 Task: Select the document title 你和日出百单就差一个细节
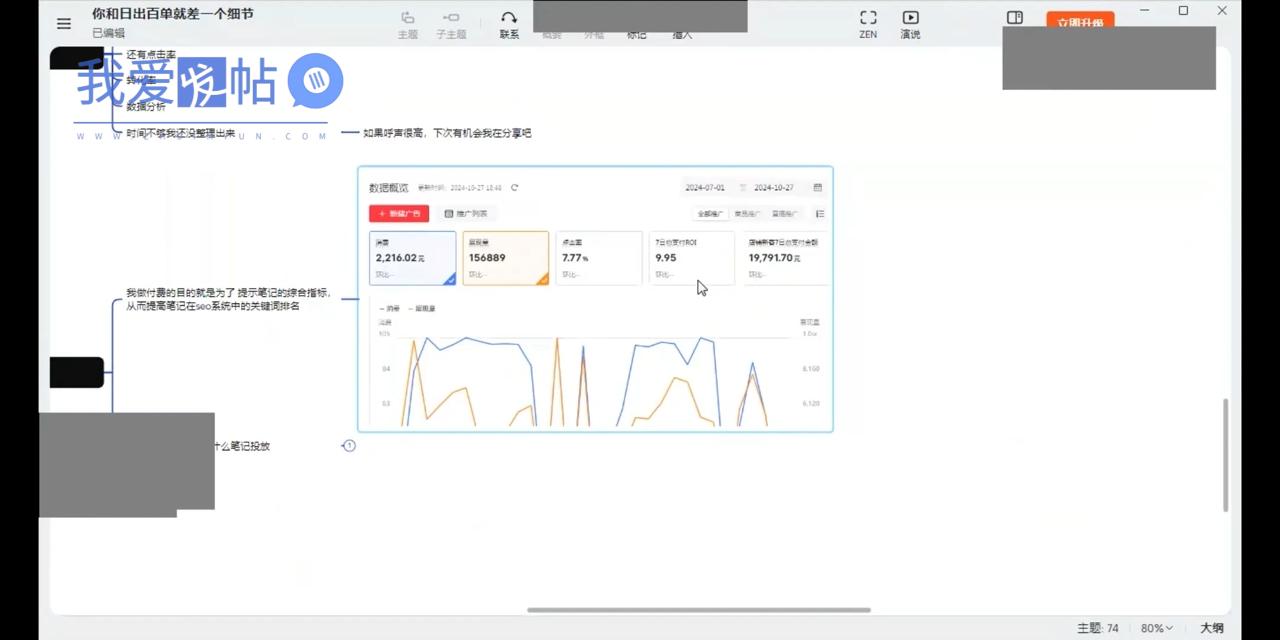coord(172,14)
